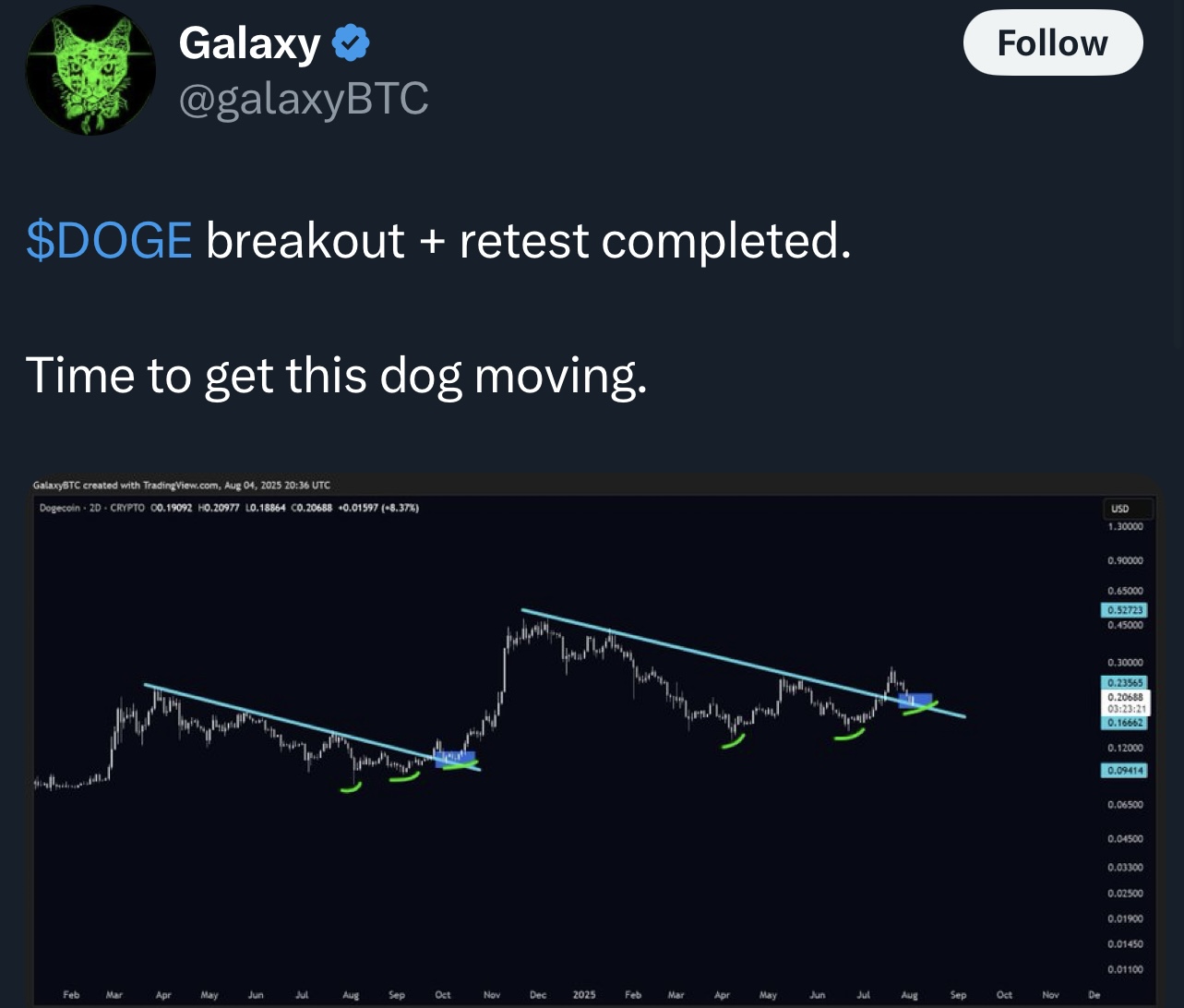The width and height of the screenshot is (1184, 1008).
Task: Click the 1.30000 top price scale label
Action: pos(1125,526)
